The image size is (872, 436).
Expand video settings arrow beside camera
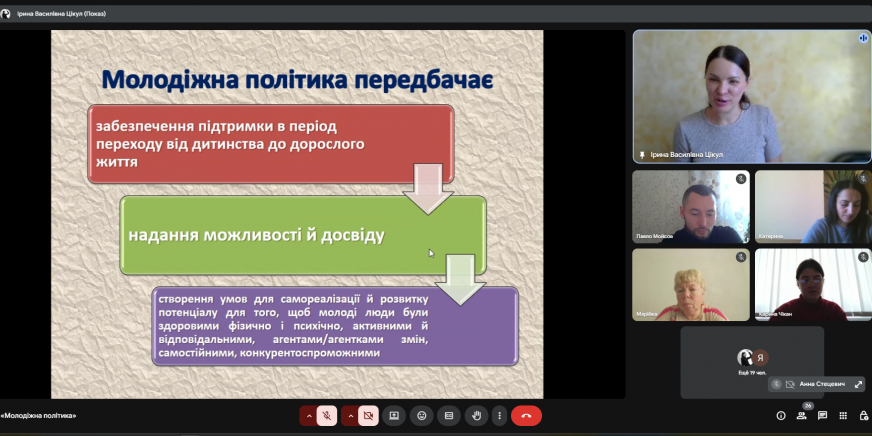[x=350, y=415]
